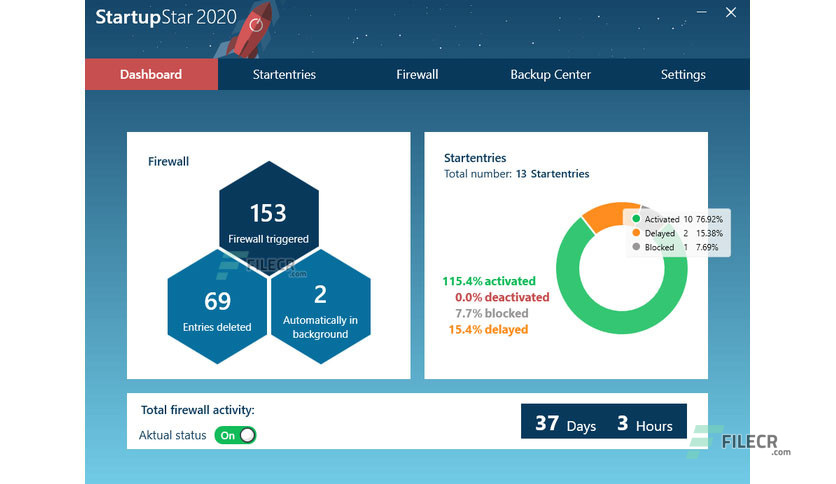Click the '115.4% activated' text

pyautogui.click(x=489, y=281)
